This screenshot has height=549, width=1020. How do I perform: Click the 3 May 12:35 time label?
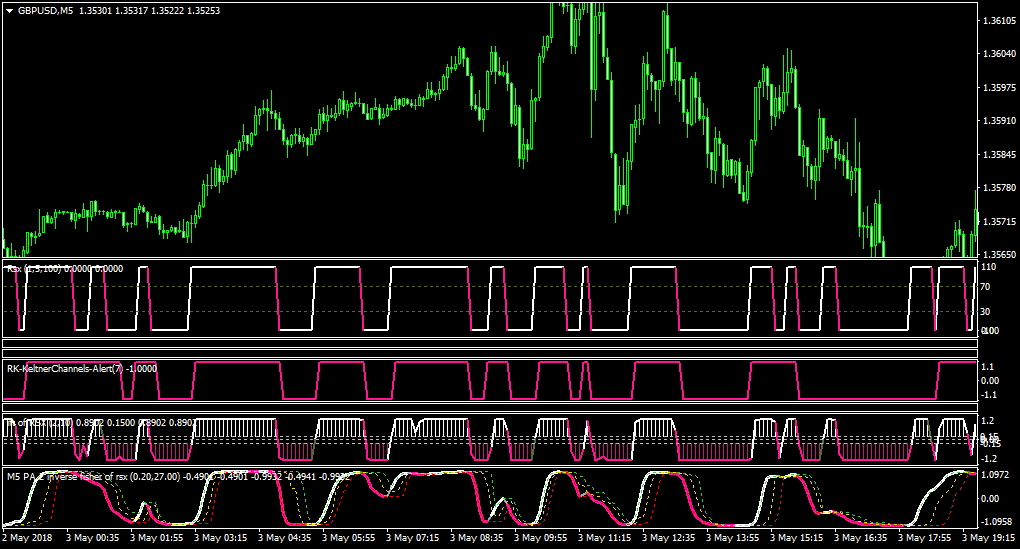click(669, 538)
